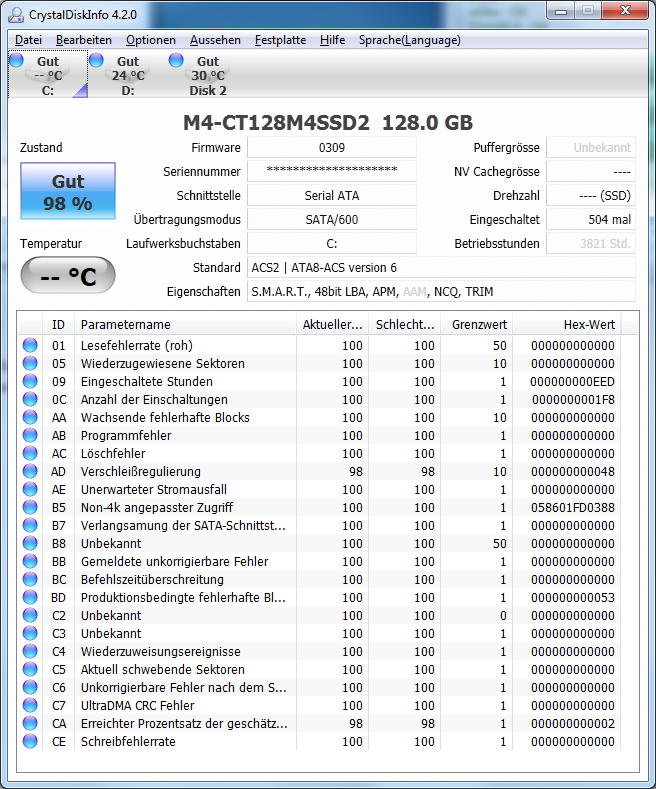Click status icon of Eingeschaltete Stunden row
Screen dimensions: 656x789
[30, 381]
